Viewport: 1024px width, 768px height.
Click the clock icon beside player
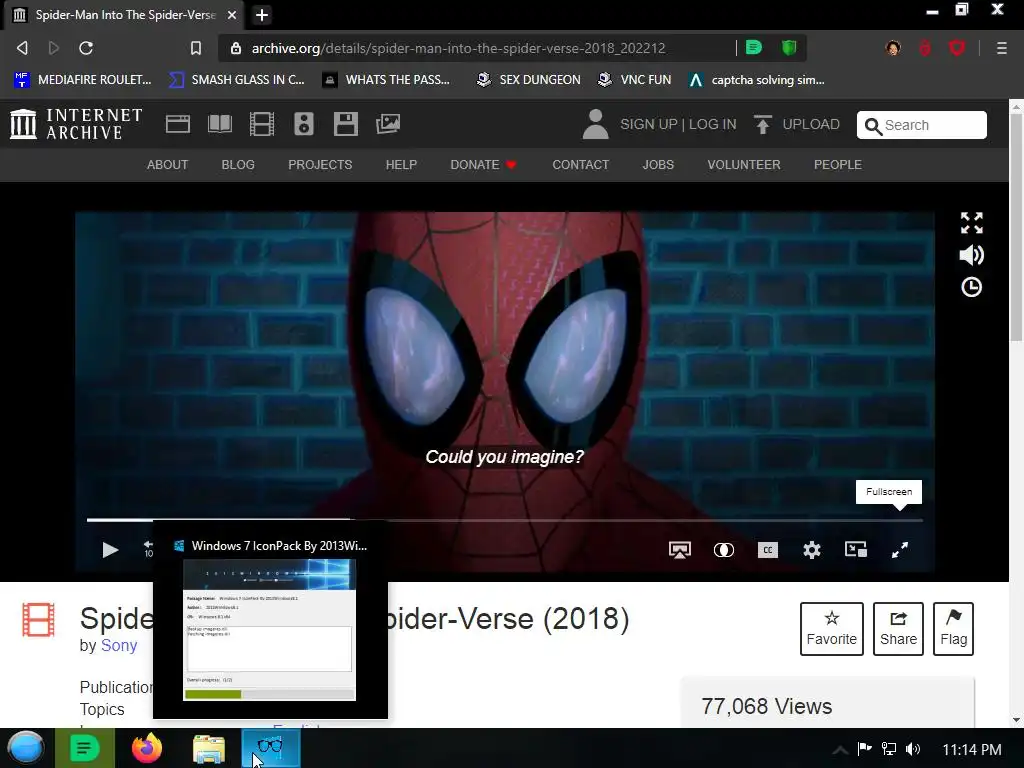972,287
